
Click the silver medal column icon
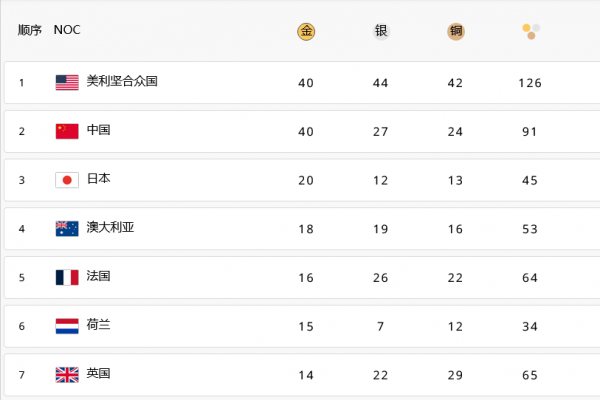pyautogui.click(x=381, y=31)
